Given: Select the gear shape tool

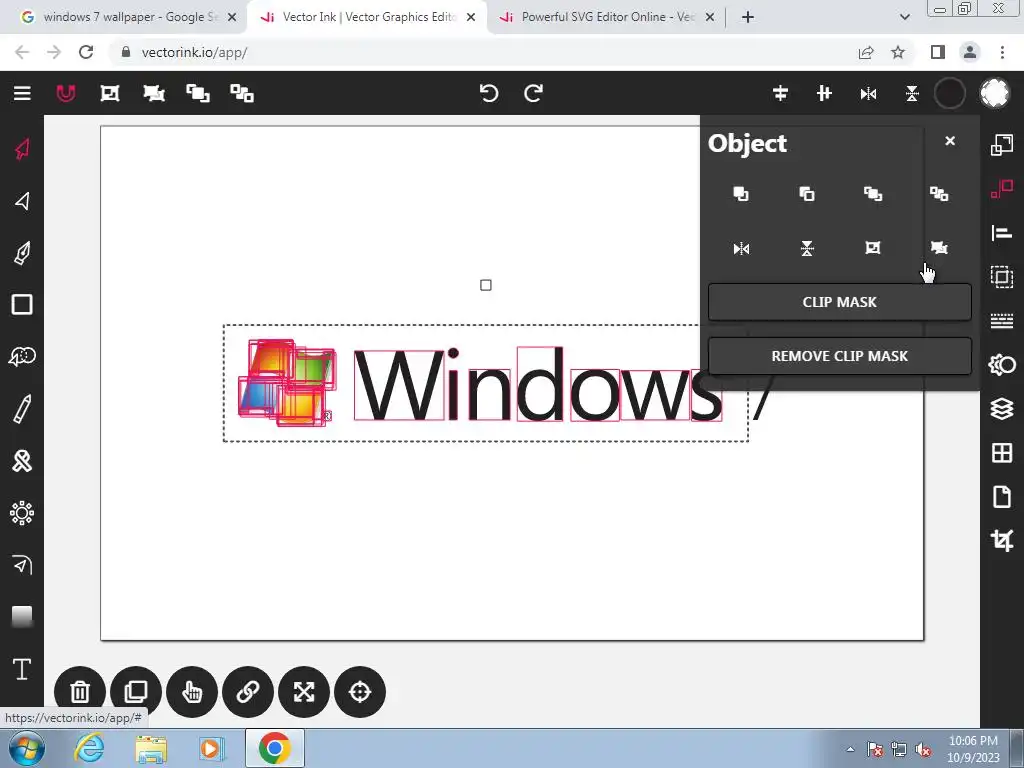Looking at the screenshot, I should click(22, 513).
